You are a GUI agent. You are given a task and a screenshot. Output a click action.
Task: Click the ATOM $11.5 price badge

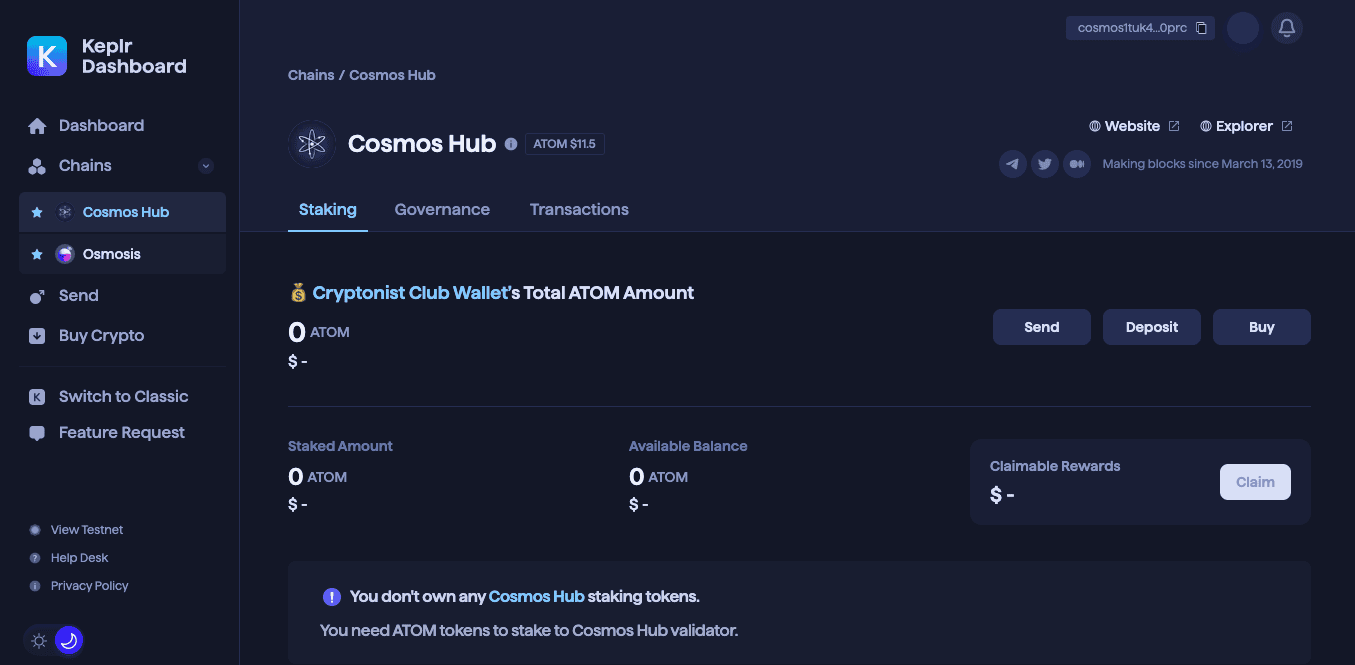564,144
